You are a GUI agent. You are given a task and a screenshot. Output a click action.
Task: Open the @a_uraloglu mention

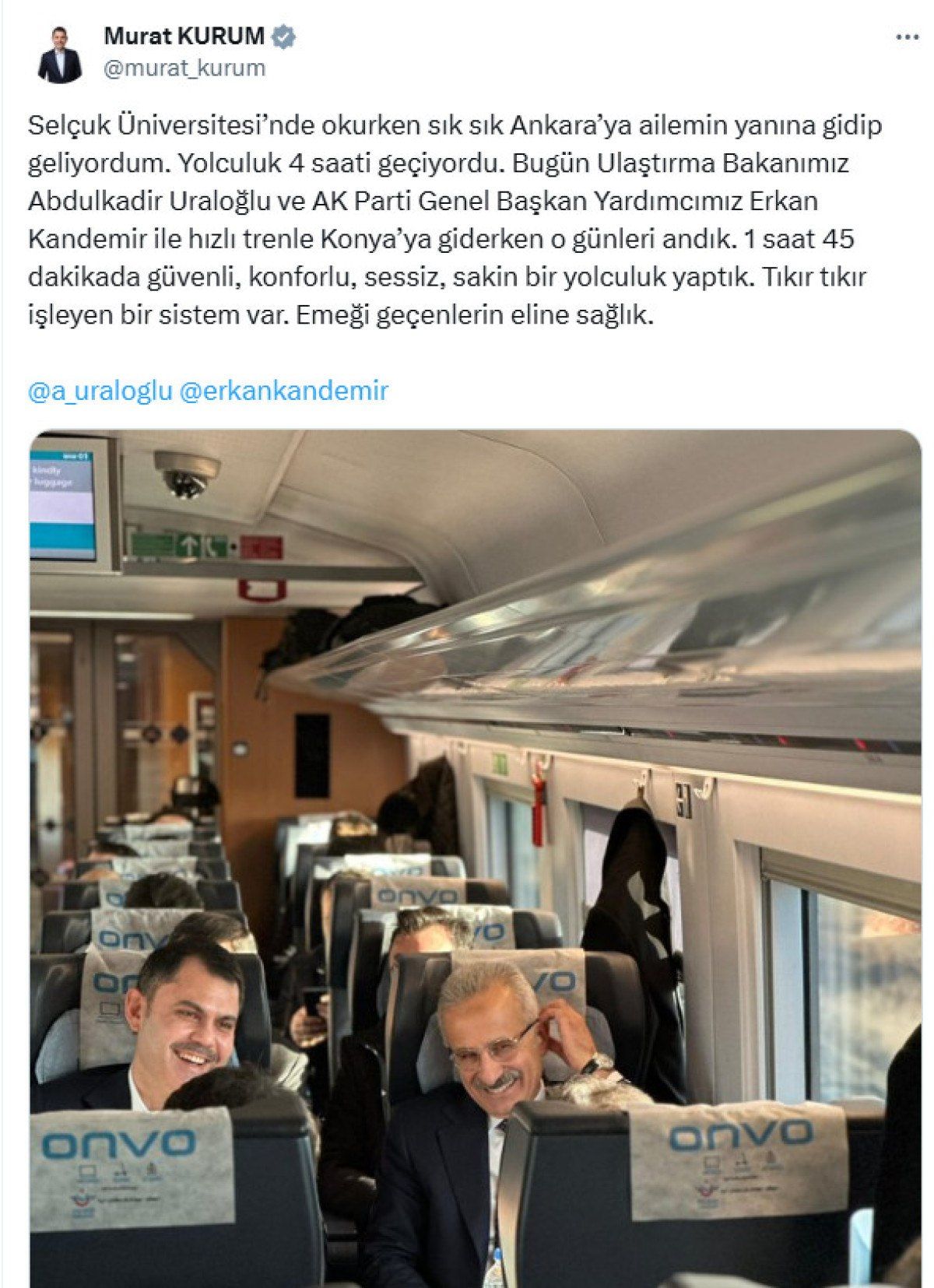pyautogui.click(x=100, y=391)
